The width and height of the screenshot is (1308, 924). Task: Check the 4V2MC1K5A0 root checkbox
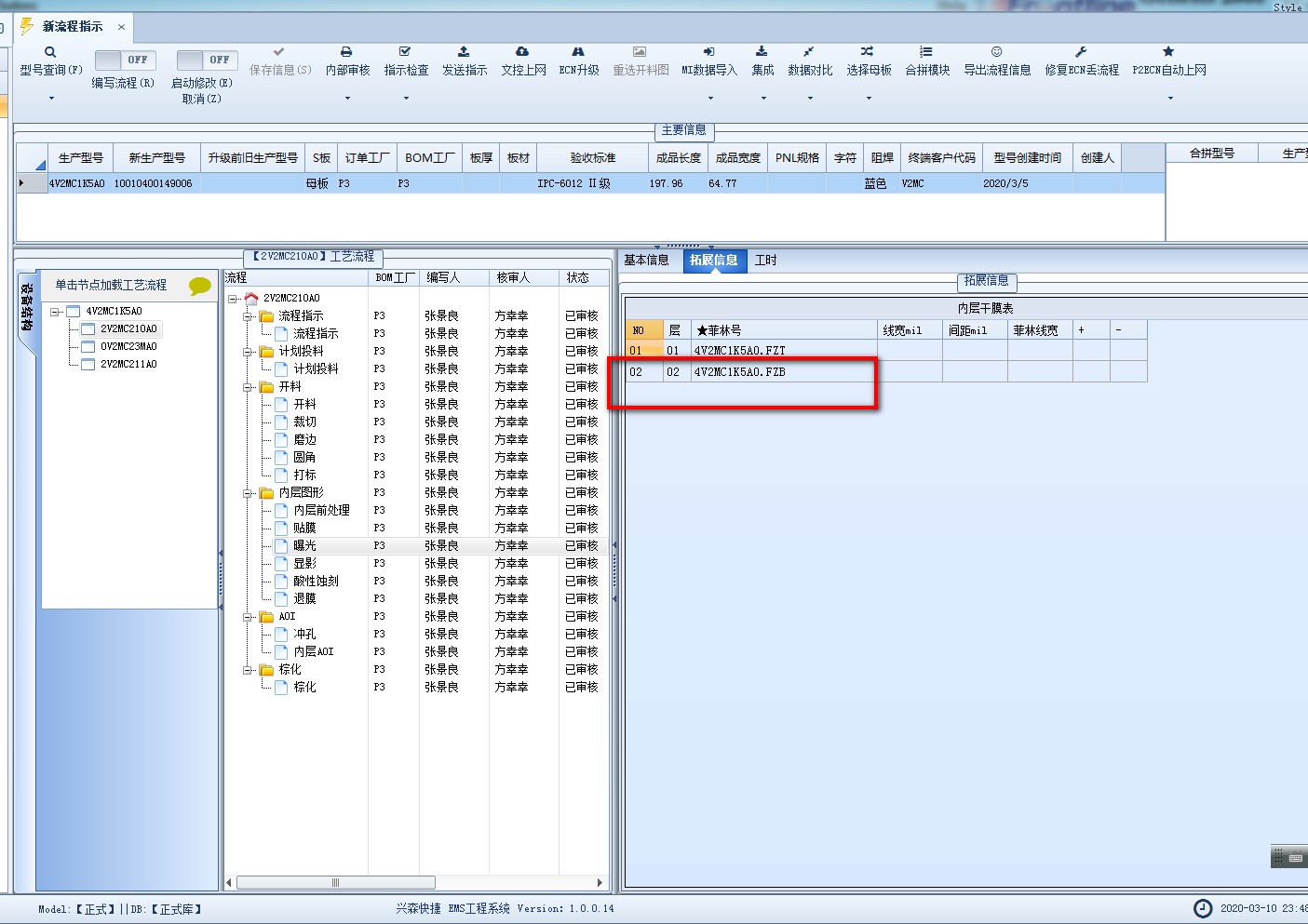click(x=74, y=312)
